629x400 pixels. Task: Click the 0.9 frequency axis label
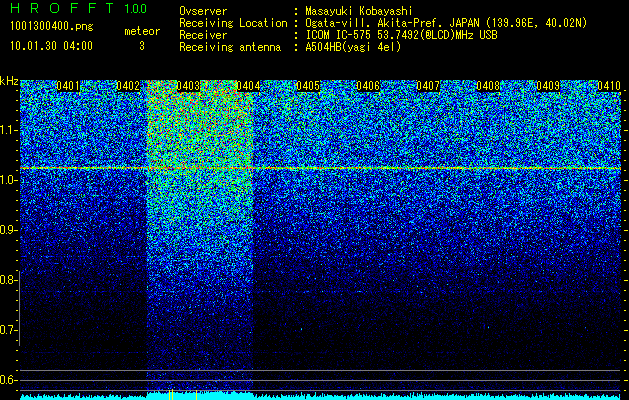coord(7,230)
